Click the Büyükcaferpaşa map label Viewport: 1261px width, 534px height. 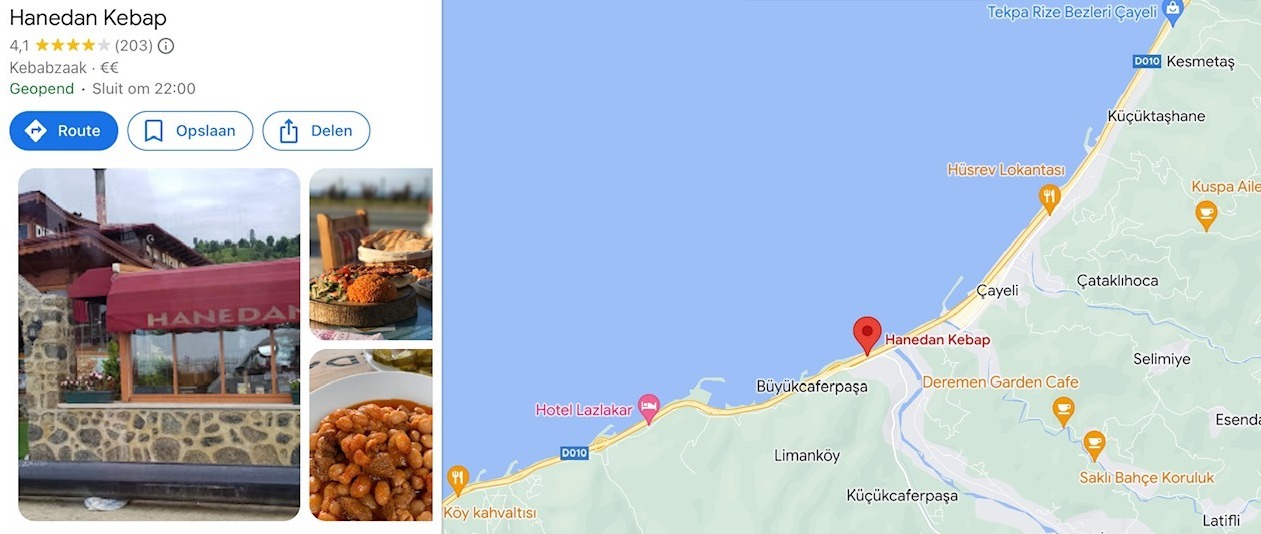pos(812,386)
